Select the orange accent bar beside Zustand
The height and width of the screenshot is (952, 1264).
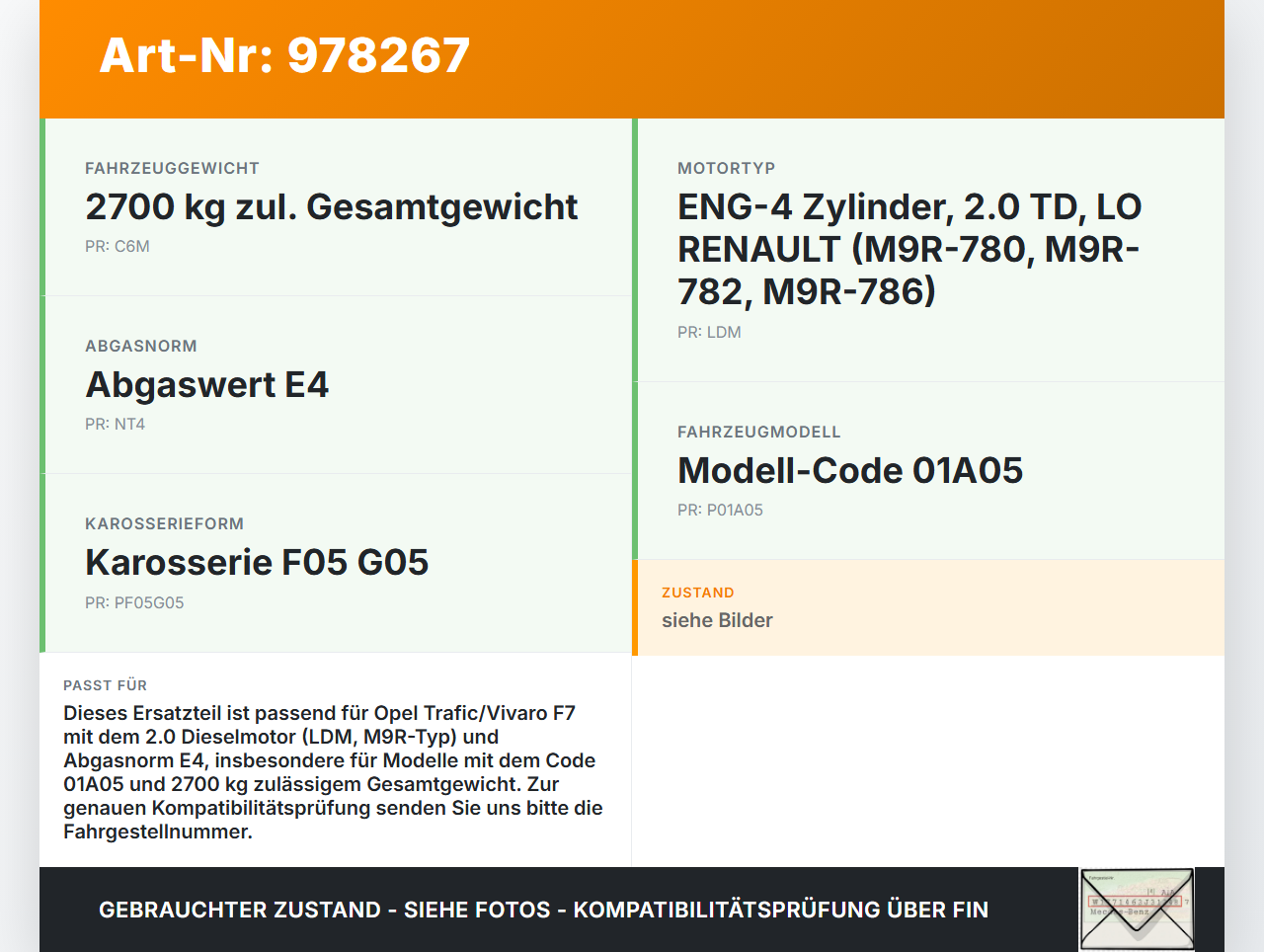(x=634, y=607)
